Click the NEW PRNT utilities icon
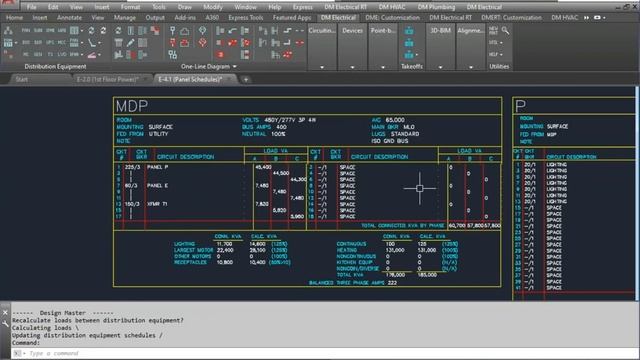640x360 pixels. [x=493, y=31]
